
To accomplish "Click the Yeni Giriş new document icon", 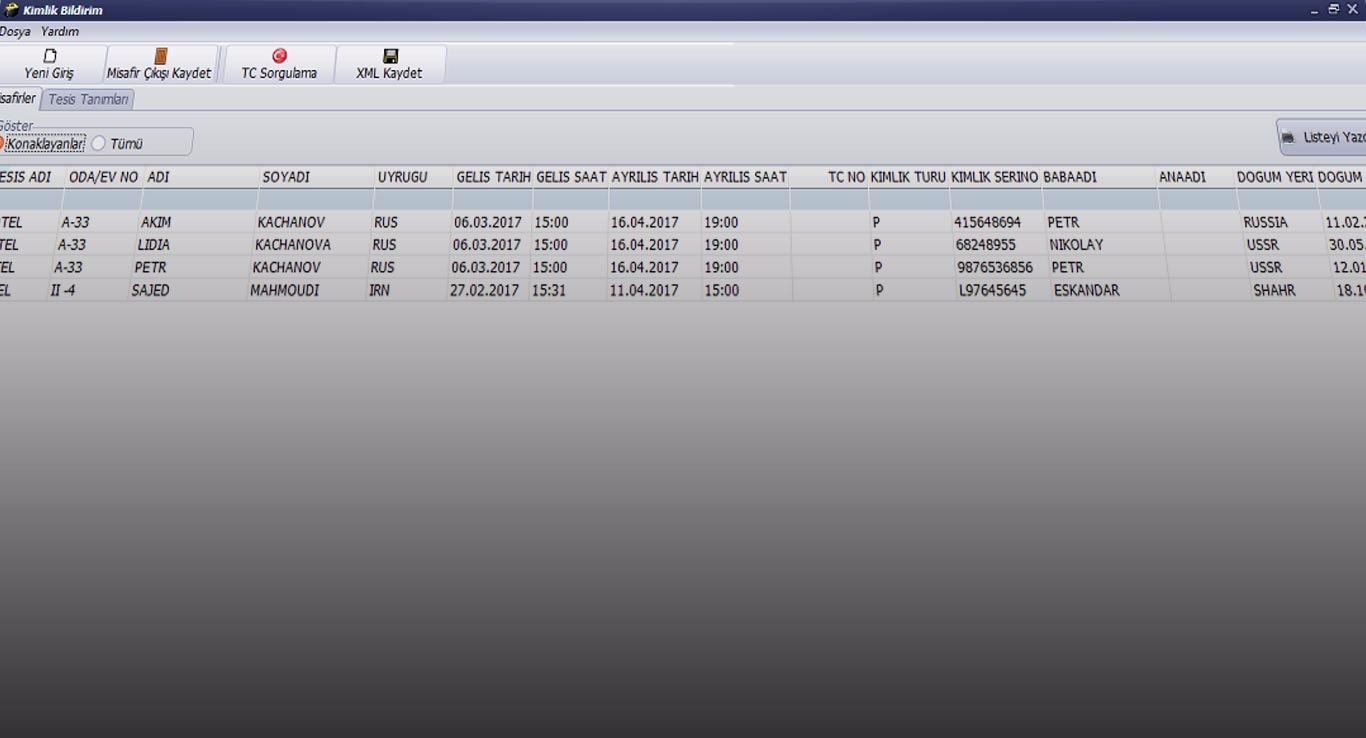I will [50, 56].
